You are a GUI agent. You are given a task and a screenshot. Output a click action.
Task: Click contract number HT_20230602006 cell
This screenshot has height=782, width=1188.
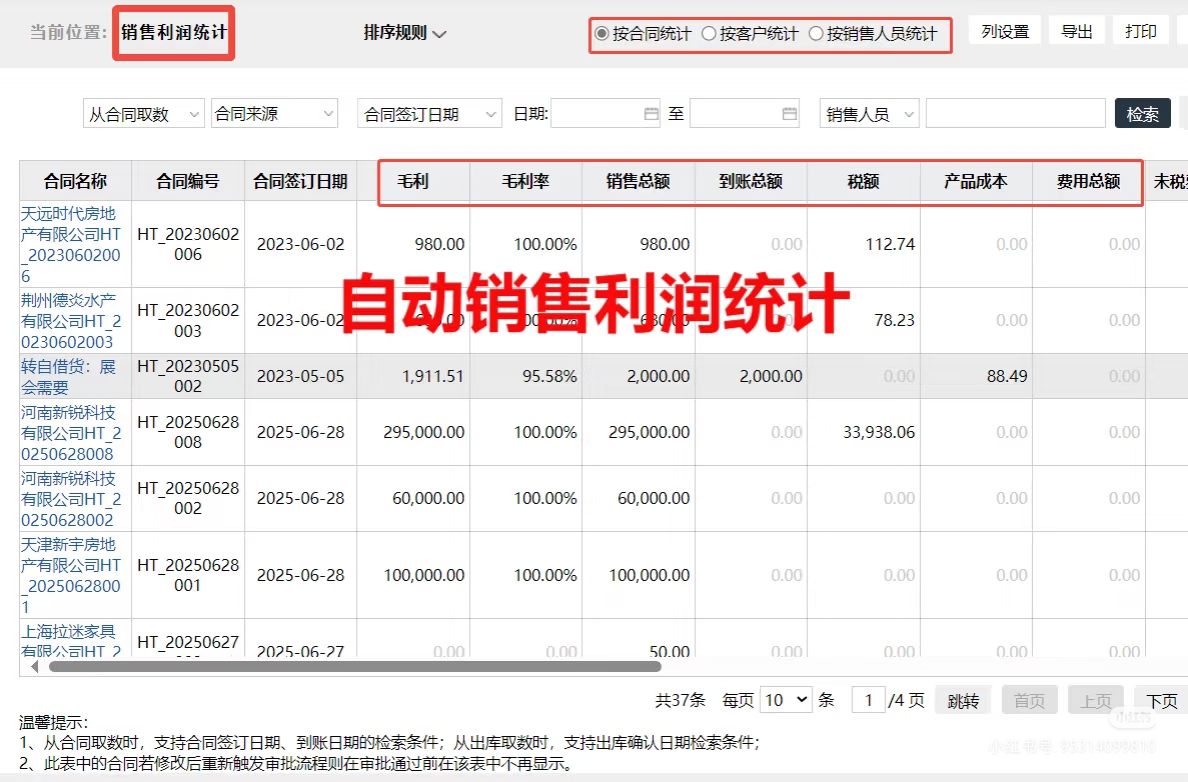[x=188, y=244]
